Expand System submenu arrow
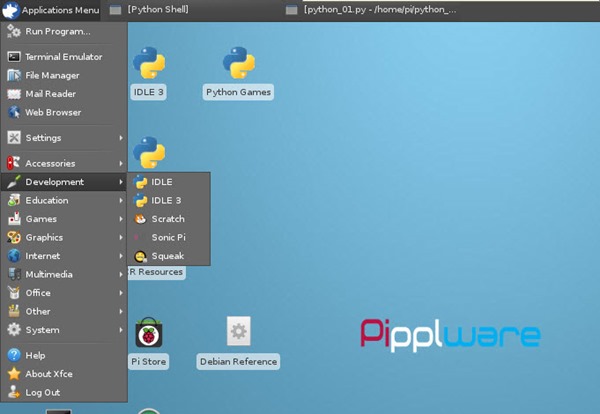Image resolution: width=600 pixels, height=414 pixels. pos(121,330)
